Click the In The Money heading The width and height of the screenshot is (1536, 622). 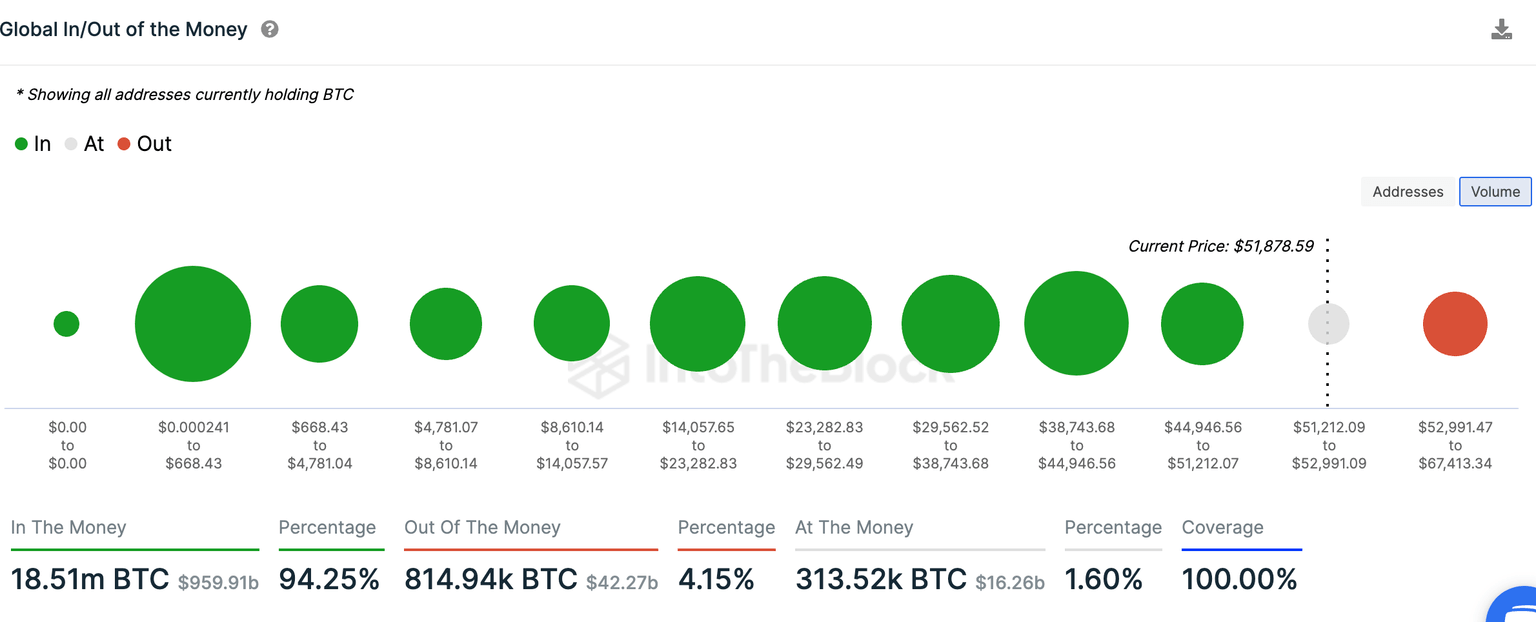(67, 527)
